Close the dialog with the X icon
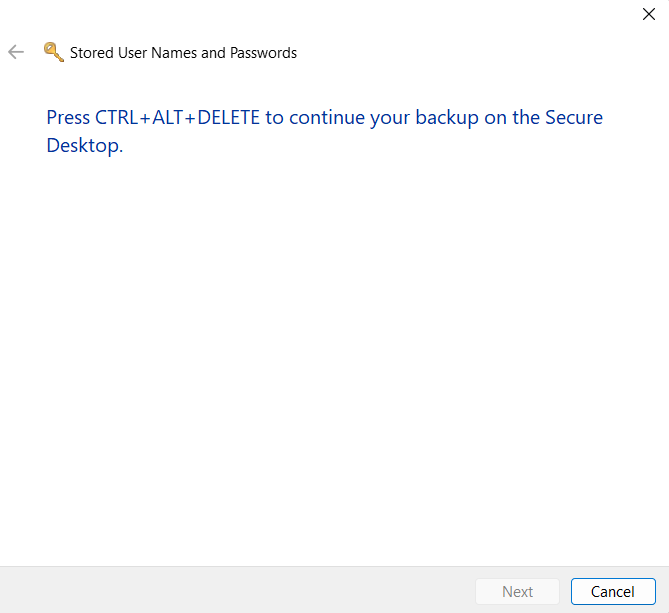 point(649,14)
